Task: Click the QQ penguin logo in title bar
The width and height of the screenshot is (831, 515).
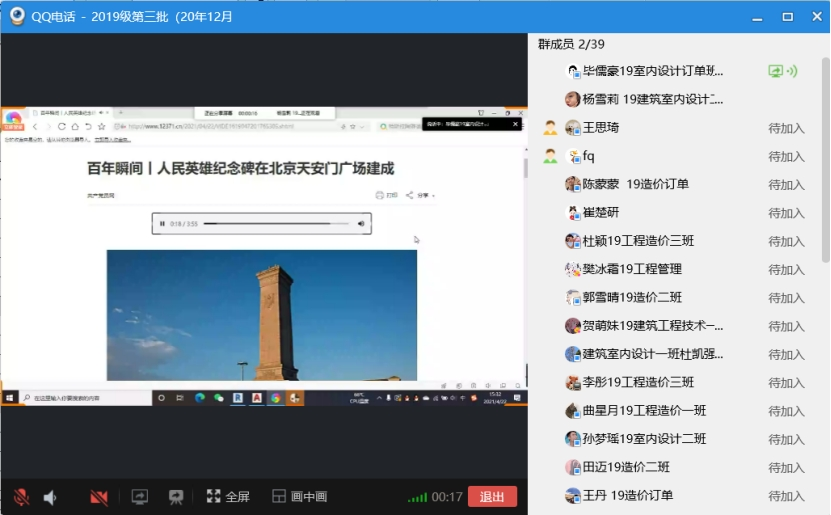Action: click(17, 16)
